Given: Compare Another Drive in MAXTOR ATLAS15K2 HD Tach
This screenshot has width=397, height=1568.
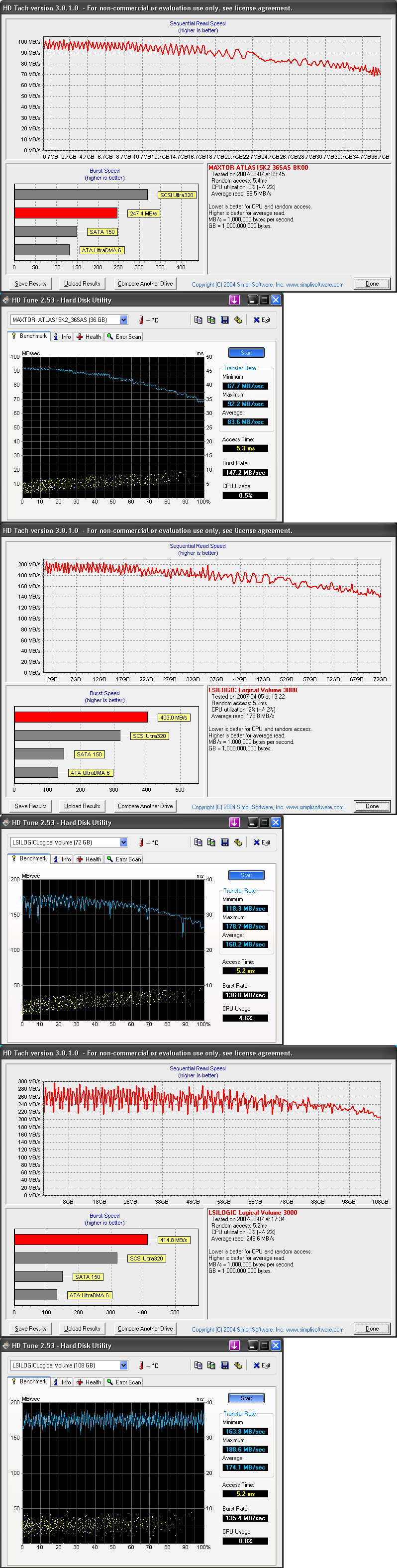Looking at the screenshot, I should click(145, 284).
